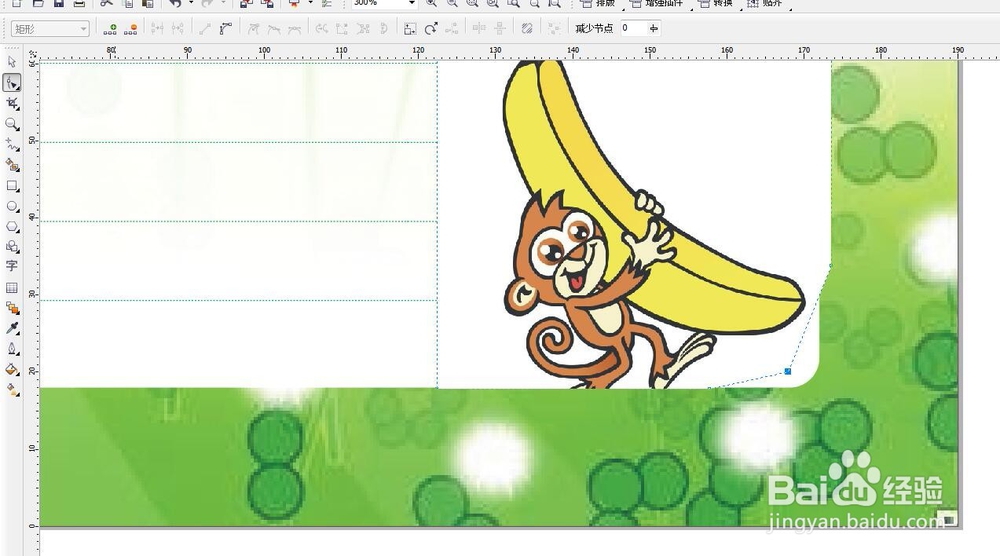Select the Basic Shapes tool
Screen dimensions: 1000x556
coord(11,246)
